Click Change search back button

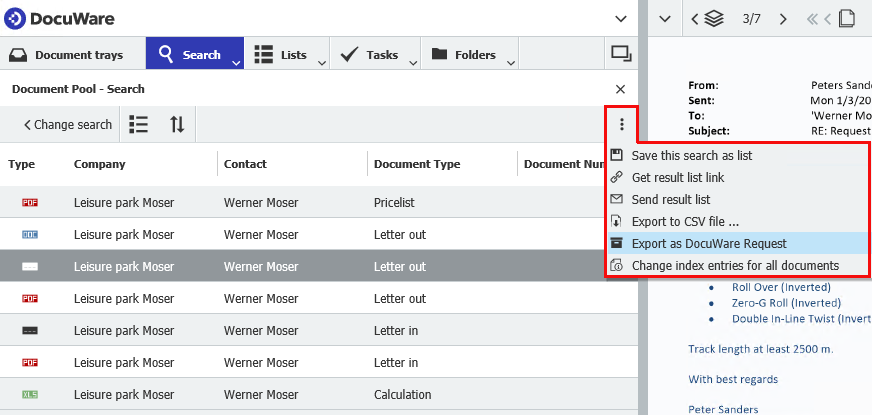tap(67, 125)
